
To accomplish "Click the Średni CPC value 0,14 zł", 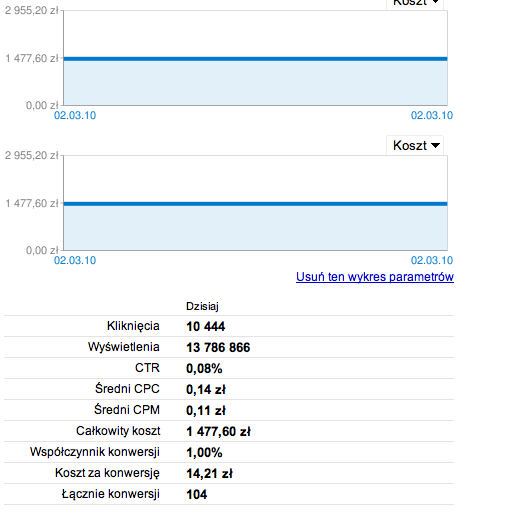I will [x=206, y=389].
